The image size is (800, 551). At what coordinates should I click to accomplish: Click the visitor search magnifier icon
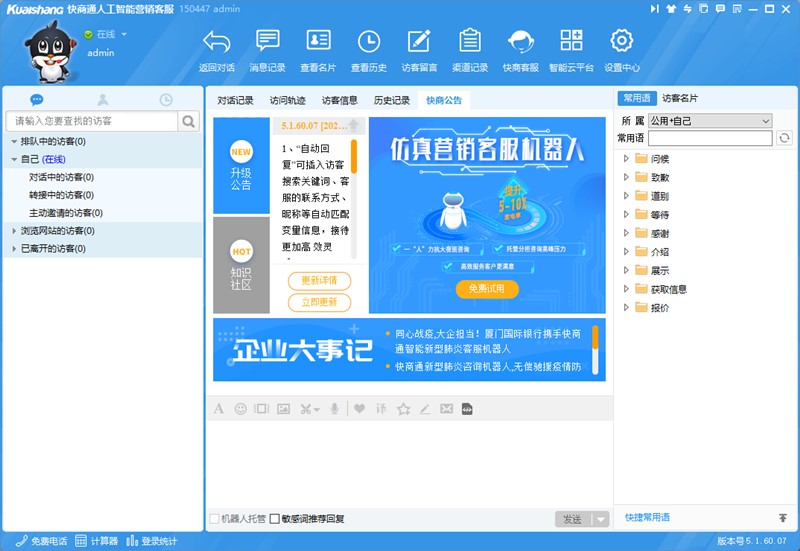(189, 121)
